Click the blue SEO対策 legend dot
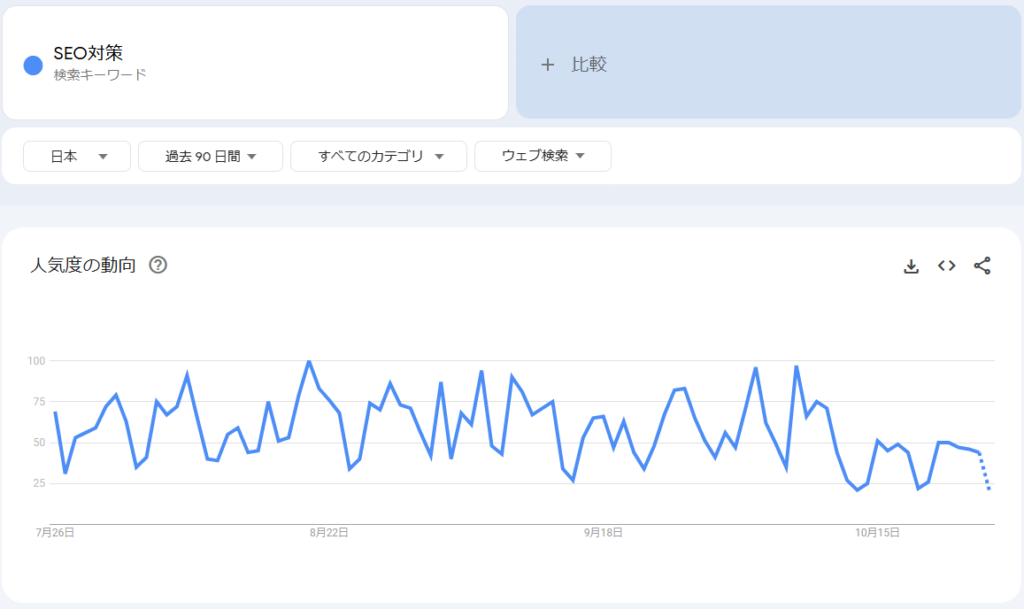Viewport: 1024px width, 609px height. [31, 64]
